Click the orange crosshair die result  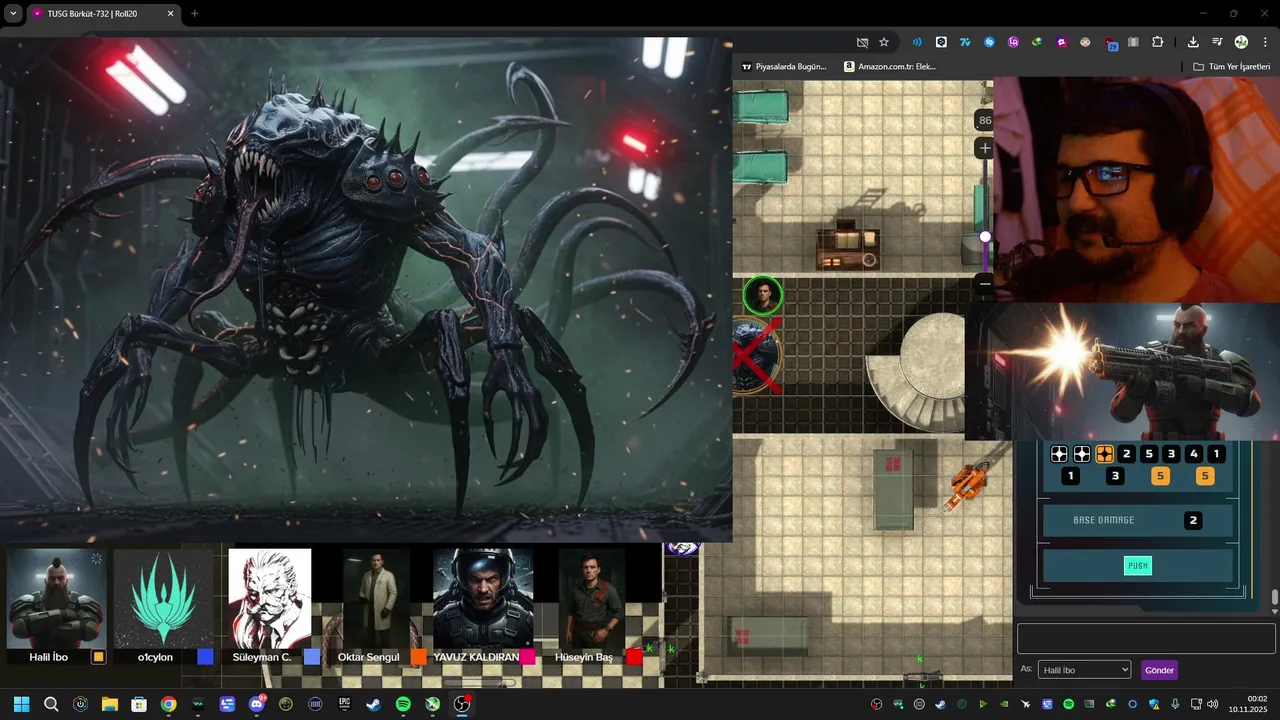tap(1104, 454)
